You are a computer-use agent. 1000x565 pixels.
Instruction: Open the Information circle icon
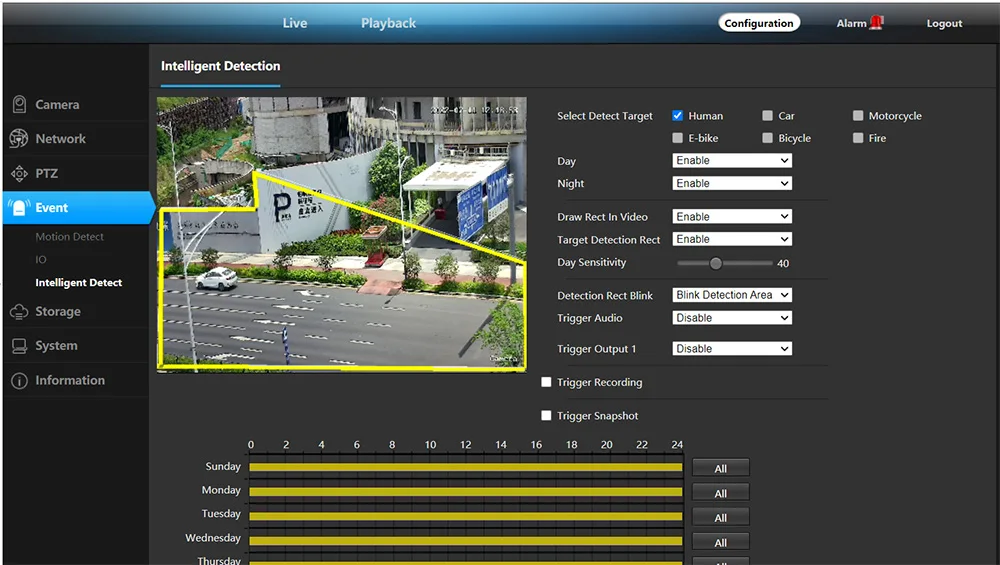click(x=19, y=381)
